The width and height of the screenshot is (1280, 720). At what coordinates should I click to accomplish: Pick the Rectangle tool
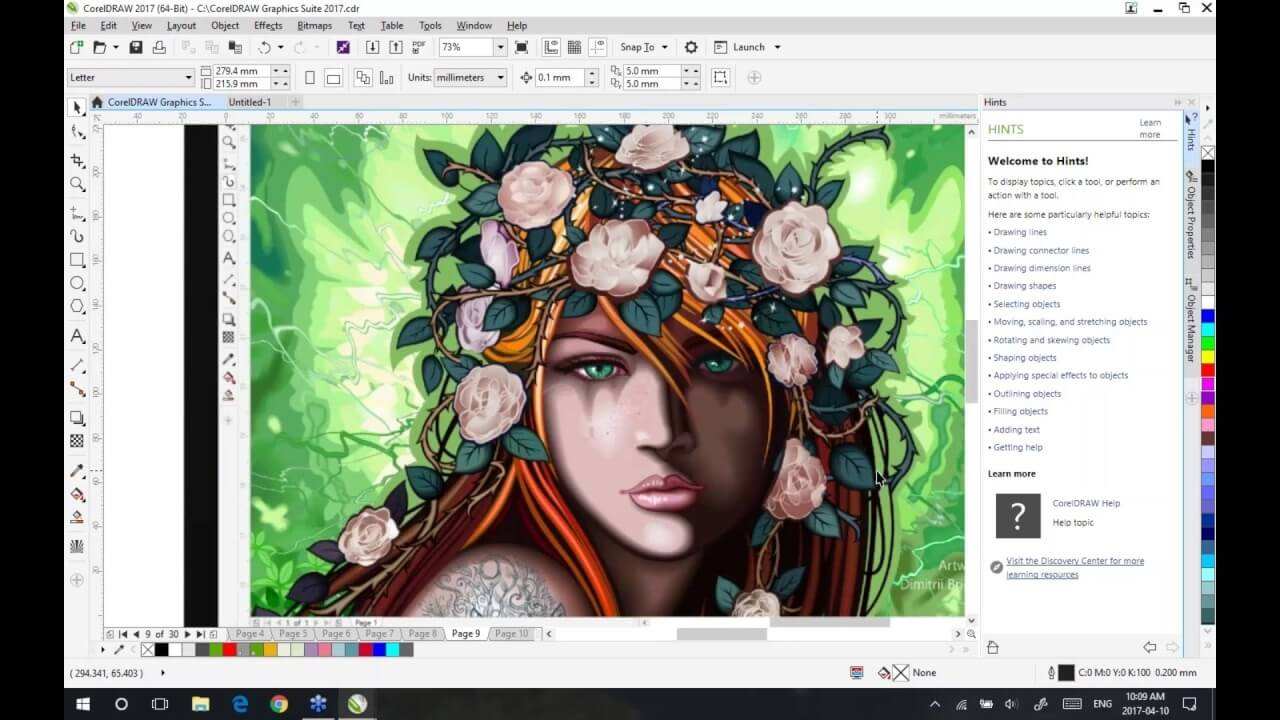(x=77, y=260)
